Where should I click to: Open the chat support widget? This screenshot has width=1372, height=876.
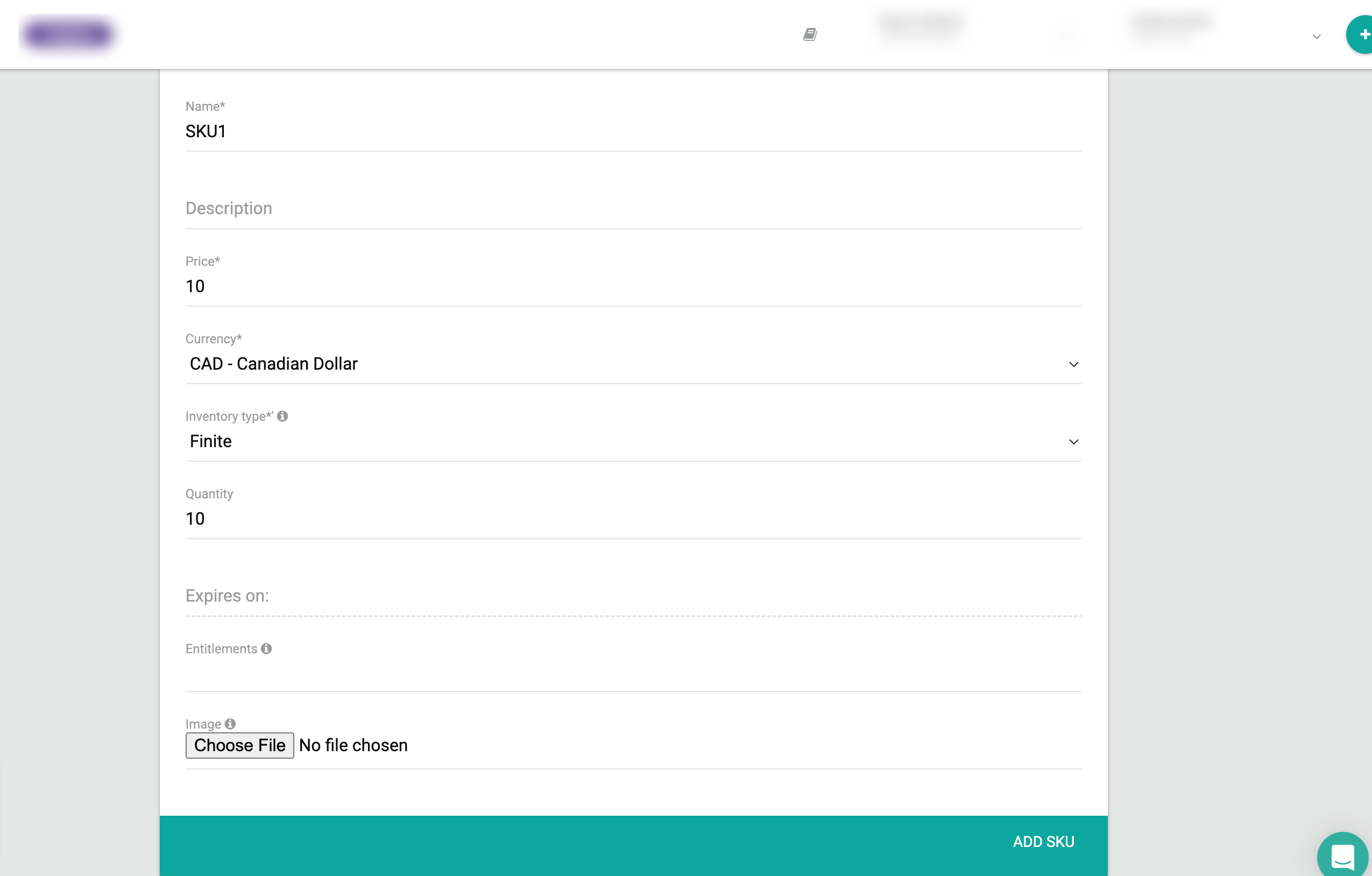(1342, 856)
